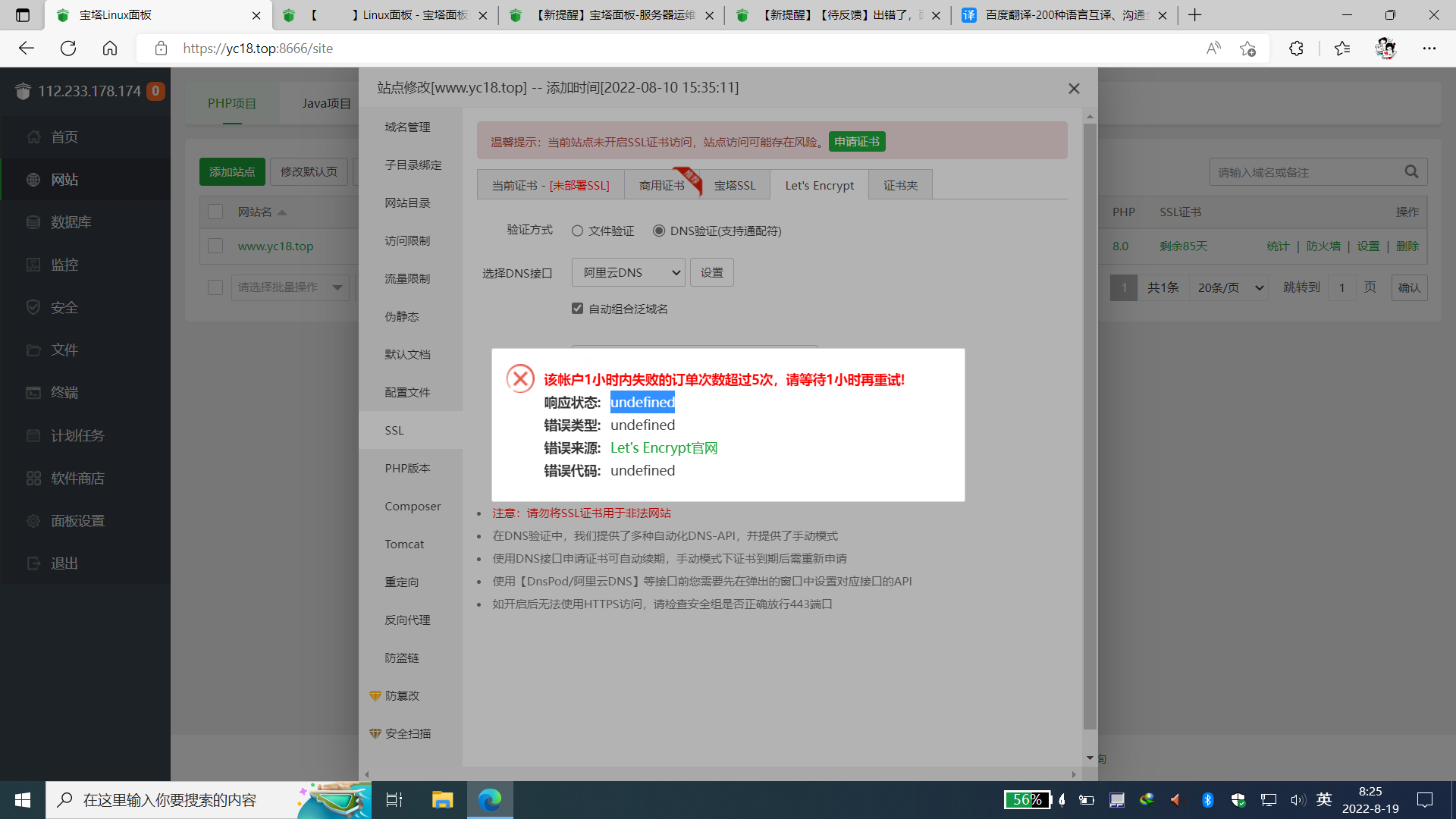This screenshot has height=819, width=1456.
Task: Open the Favorites list icon
Action: pyautogui.click(x=1342, y=49)
